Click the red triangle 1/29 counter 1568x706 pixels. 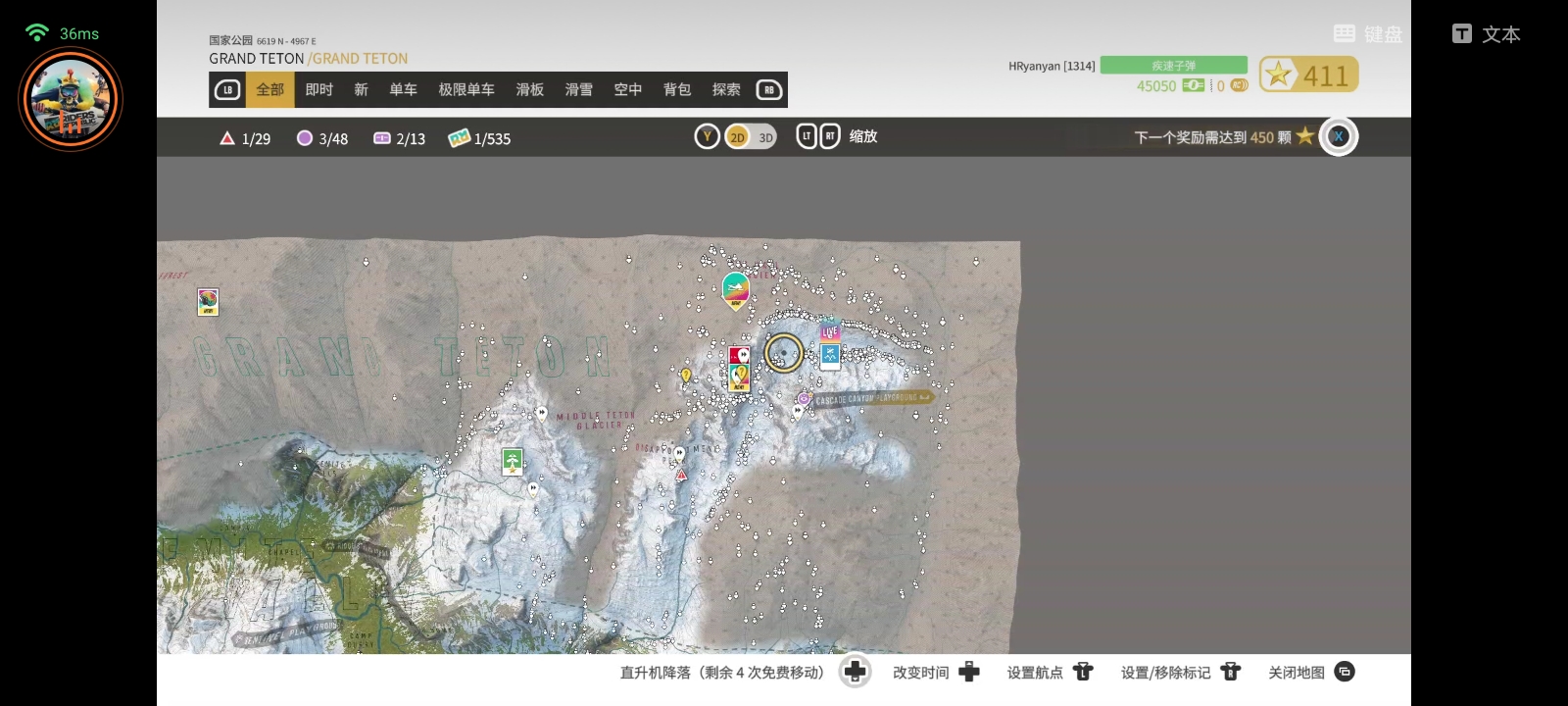coord(245,138)
